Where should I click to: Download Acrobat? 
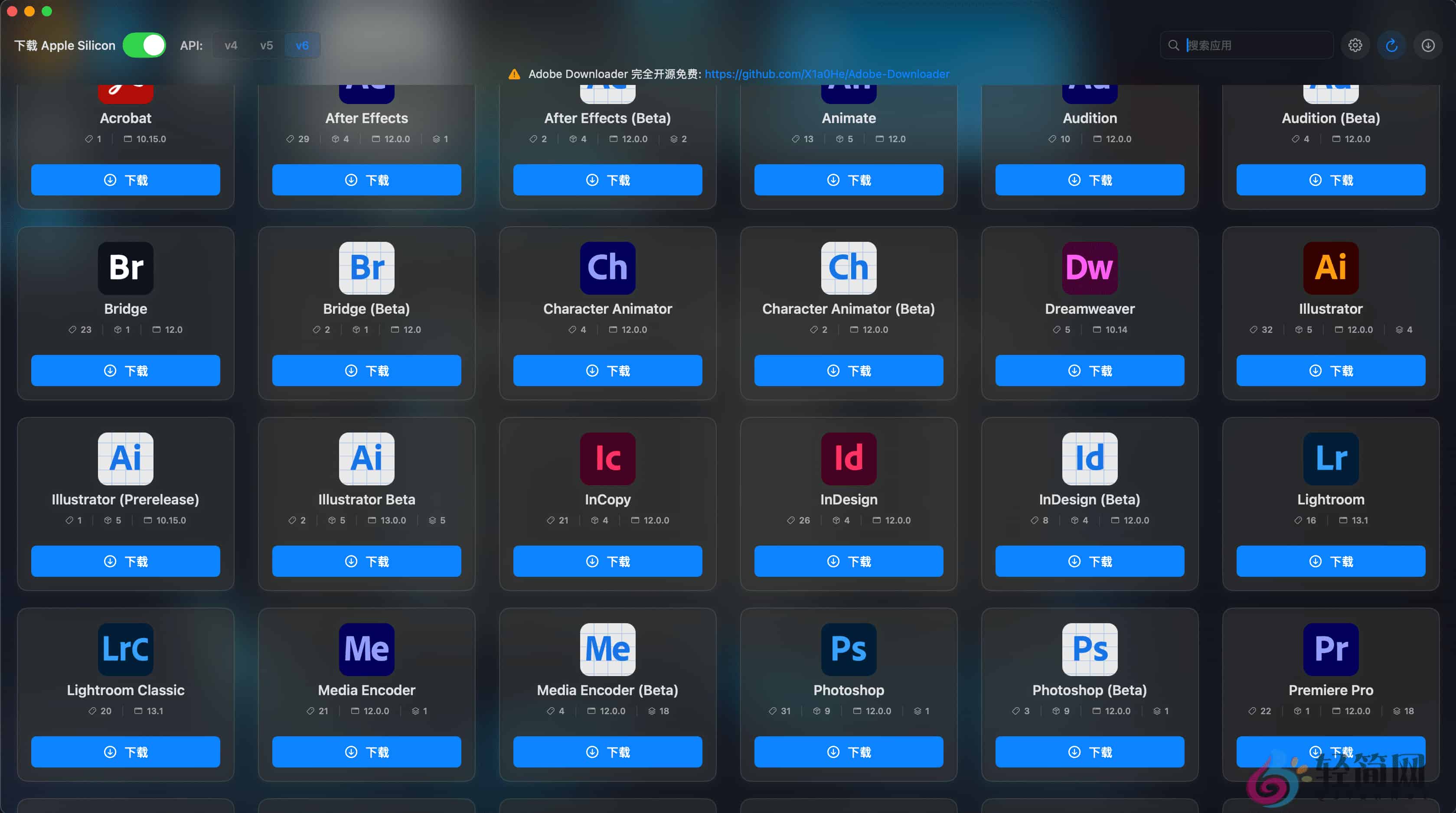tap(125, 180)
